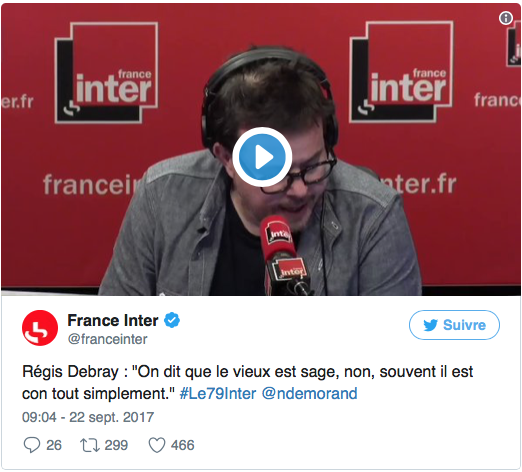Play the France Inter video
The height and width of the screenshot is (472, 522).
262,157
